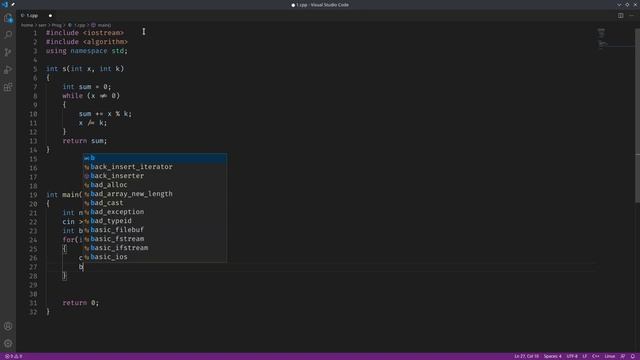Screen dimensions: 640x360
Task: Click 'UTF-8' encoding in status bar
Action: click(x=572, y=356)
